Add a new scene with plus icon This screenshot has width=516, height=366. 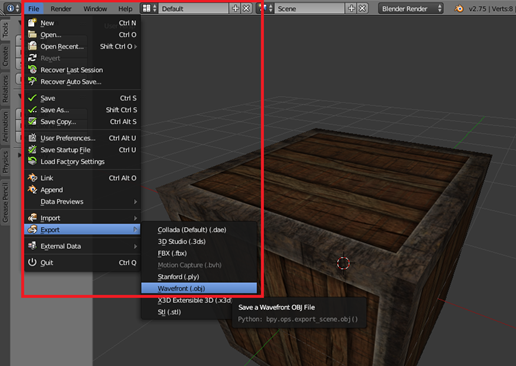(x=351, y=8)
